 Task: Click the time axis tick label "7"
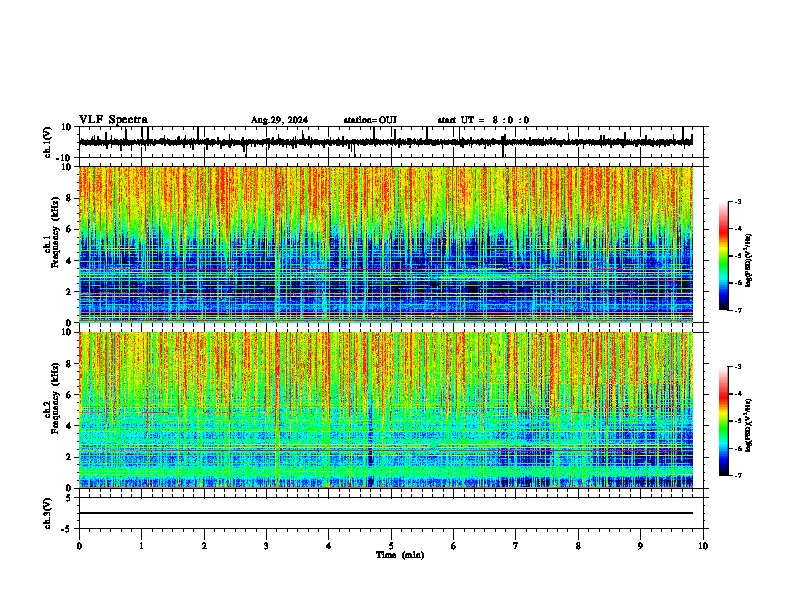coord(516,546)
